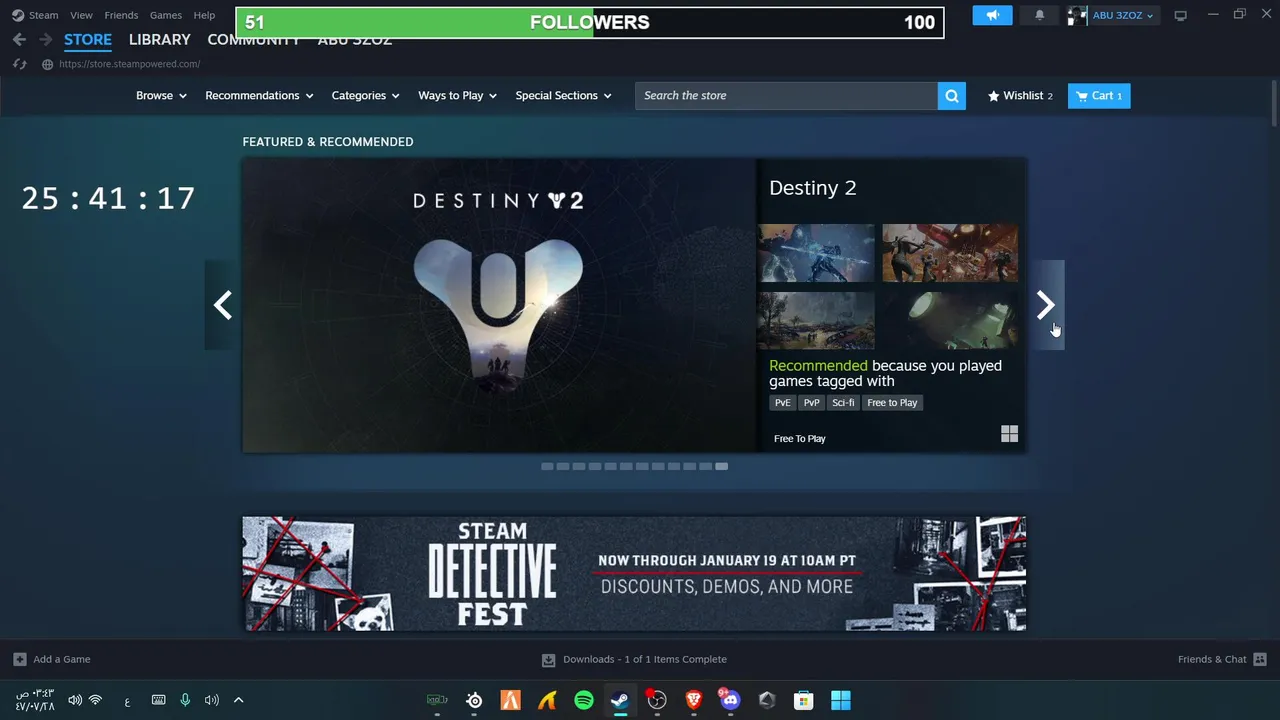Select the first carousel page dot
The image size is (1280, 720).
click(x=547, y=466)
